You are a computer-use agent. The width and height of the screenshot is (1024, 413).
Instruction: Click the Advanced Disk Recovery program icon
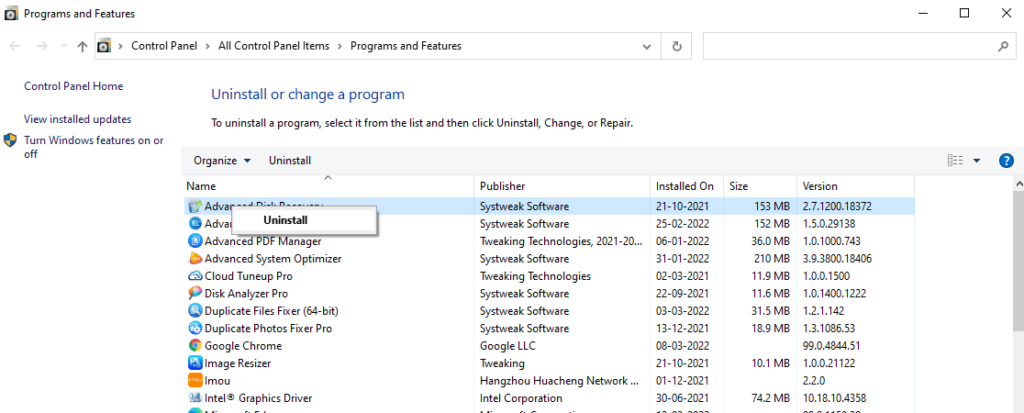coord(195,206)
